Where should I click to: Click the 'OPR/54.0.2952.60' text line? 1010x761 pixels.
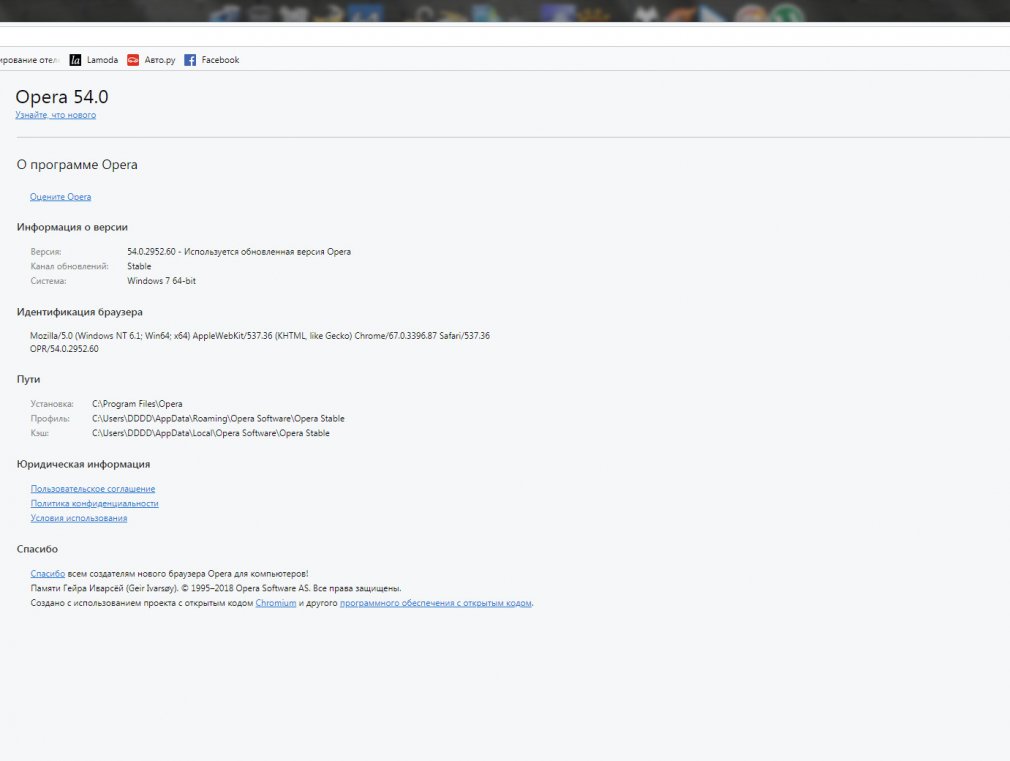(64, 349)
